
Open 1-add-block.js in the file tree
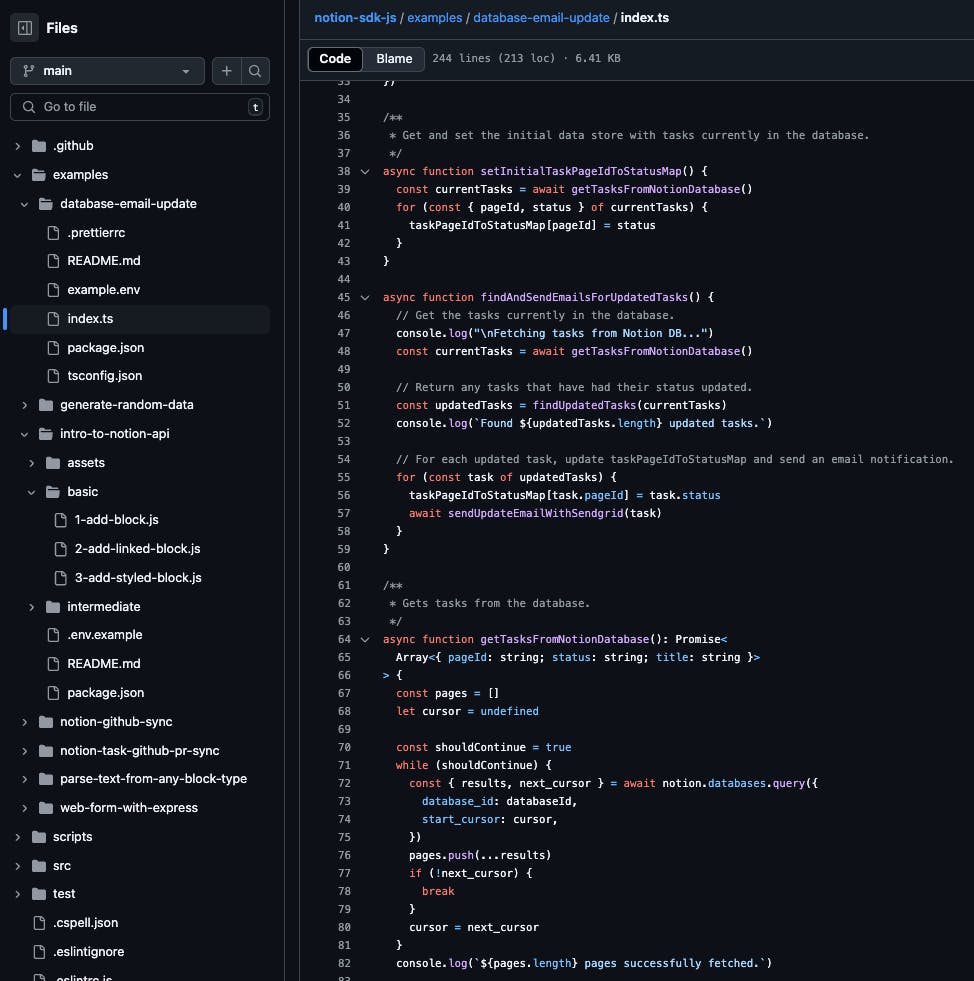[116, 520]
